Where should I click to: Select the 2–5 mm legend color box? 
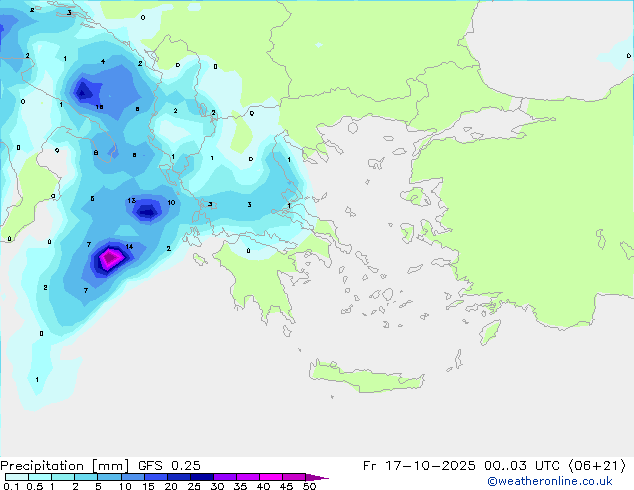tap(86, 477)
